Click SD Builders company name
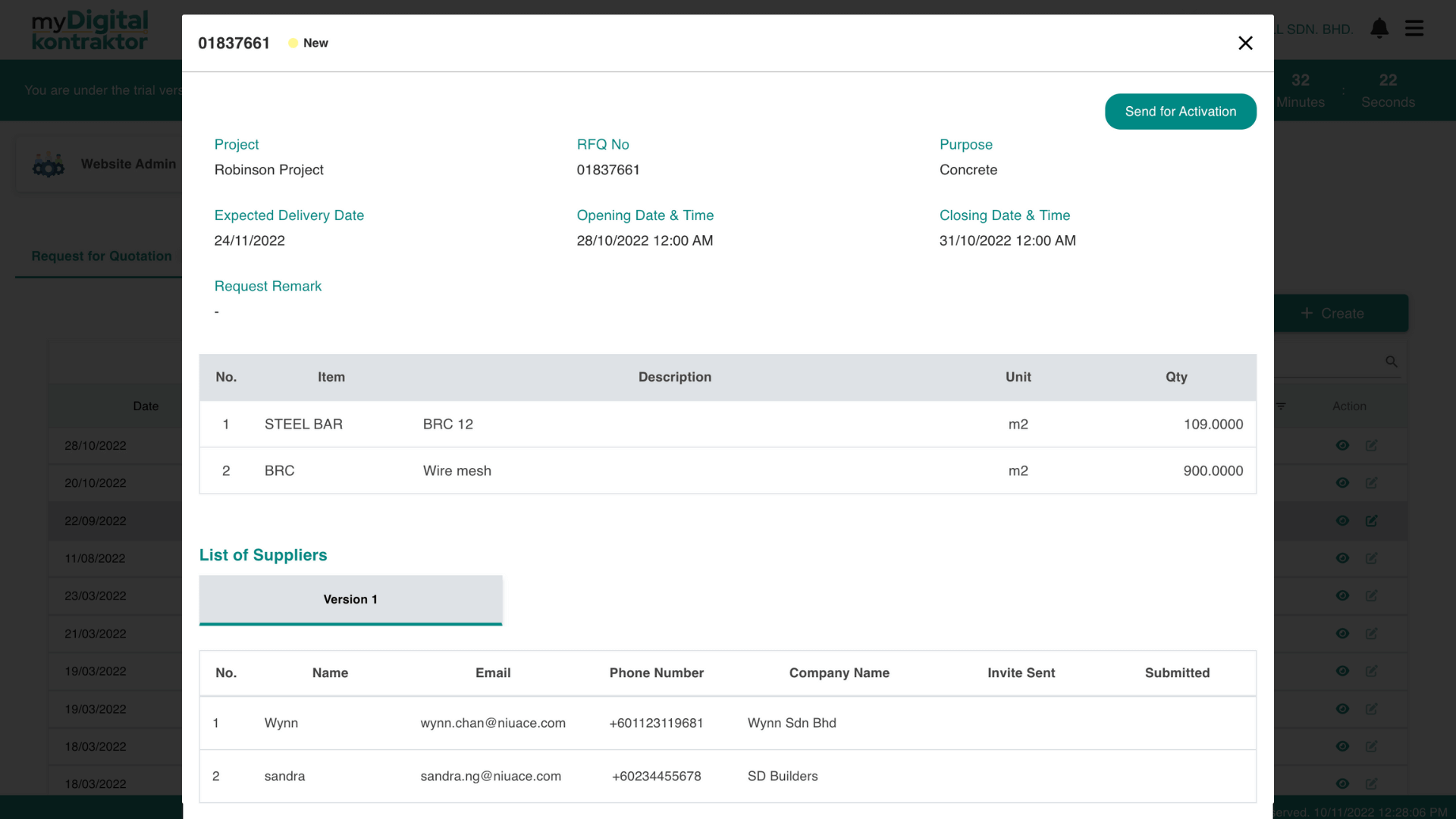 [783, 777]
